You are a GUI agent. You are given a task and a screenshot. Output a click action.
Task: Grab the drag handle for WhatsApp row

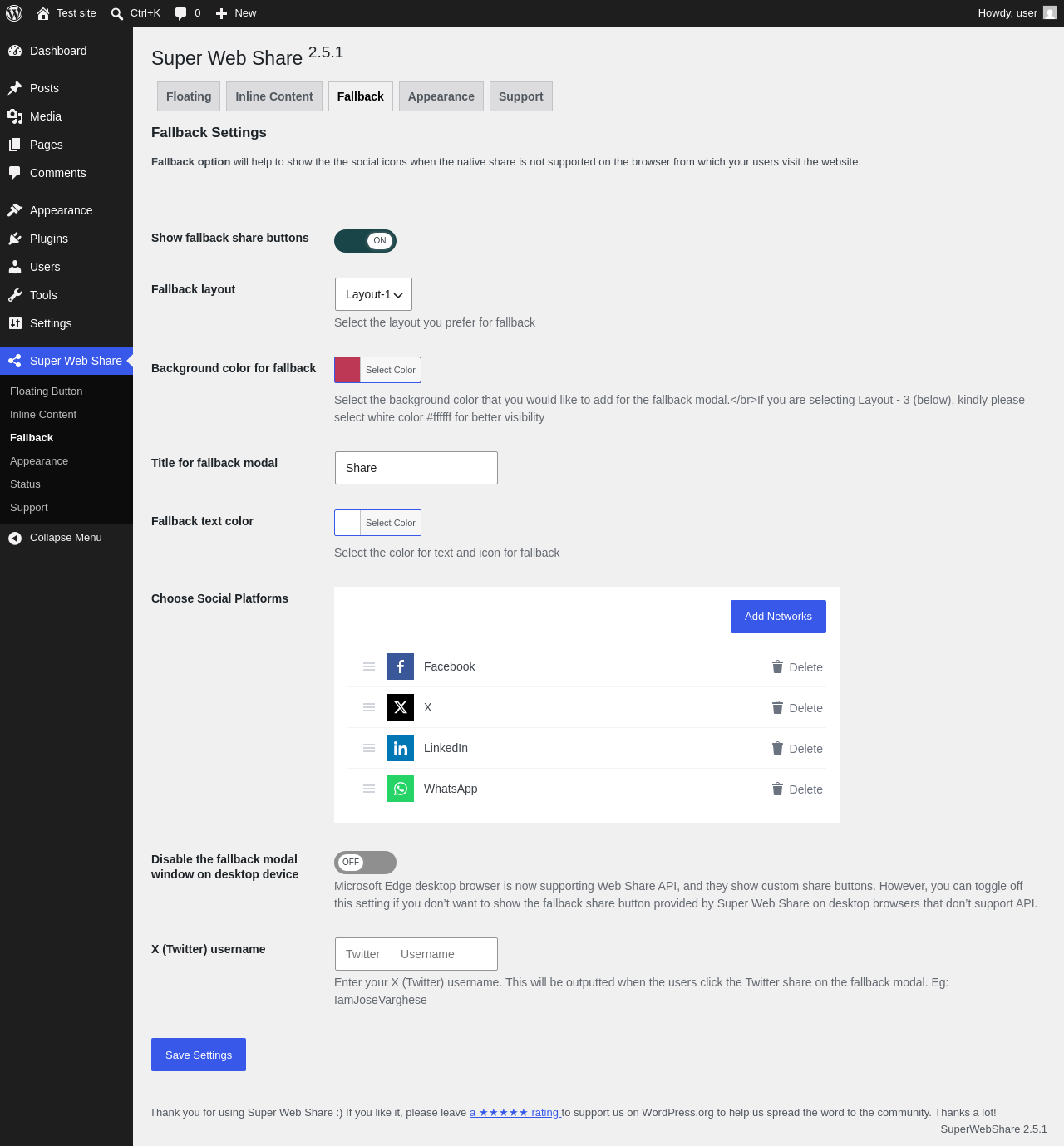click(x=369, y=789)
